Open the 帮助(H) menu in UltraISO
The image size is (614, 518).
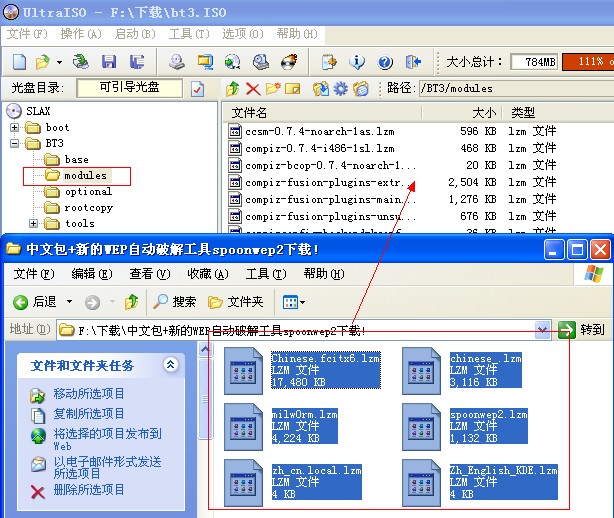(x=297, y=34)
